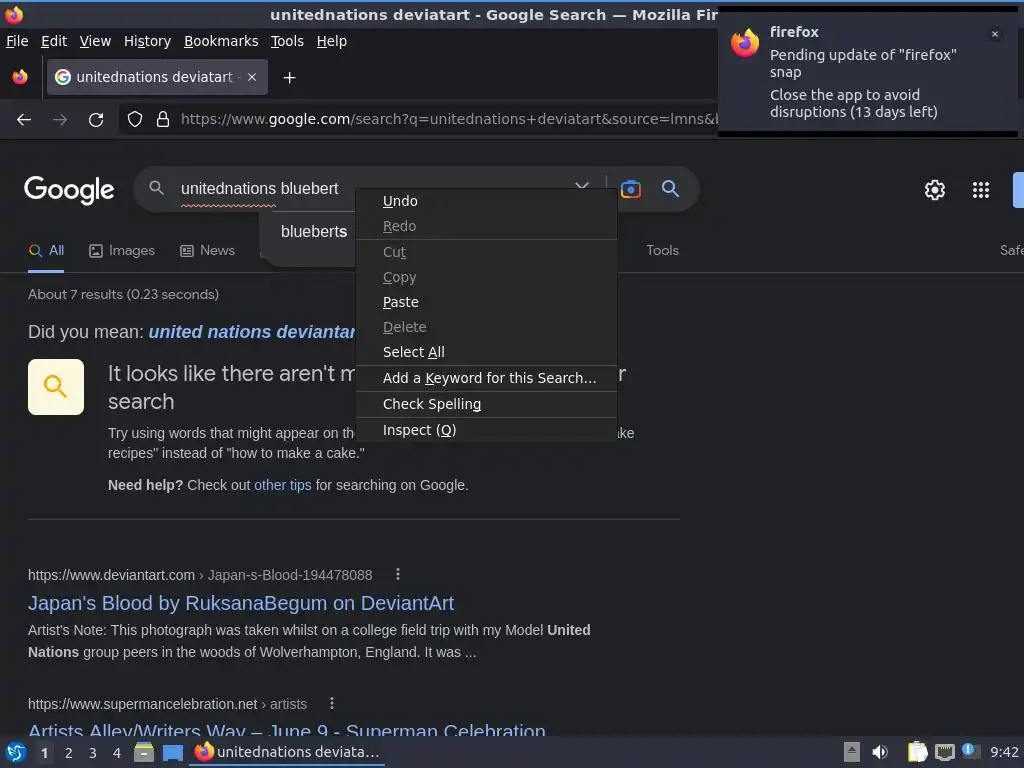Open the clipboard manager tray icon
This screenshot has width=1024, height=768.
tap(918, 752)
